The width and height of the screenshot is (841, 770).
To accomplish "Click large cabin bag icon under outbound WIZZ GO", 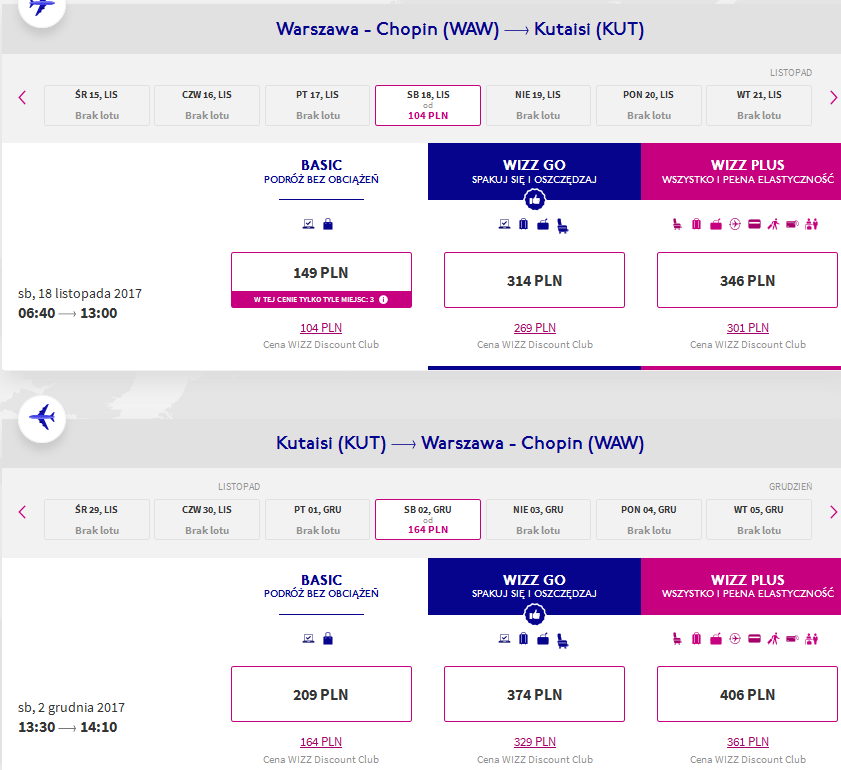I will pyautogui.click(x=543, y=224).
